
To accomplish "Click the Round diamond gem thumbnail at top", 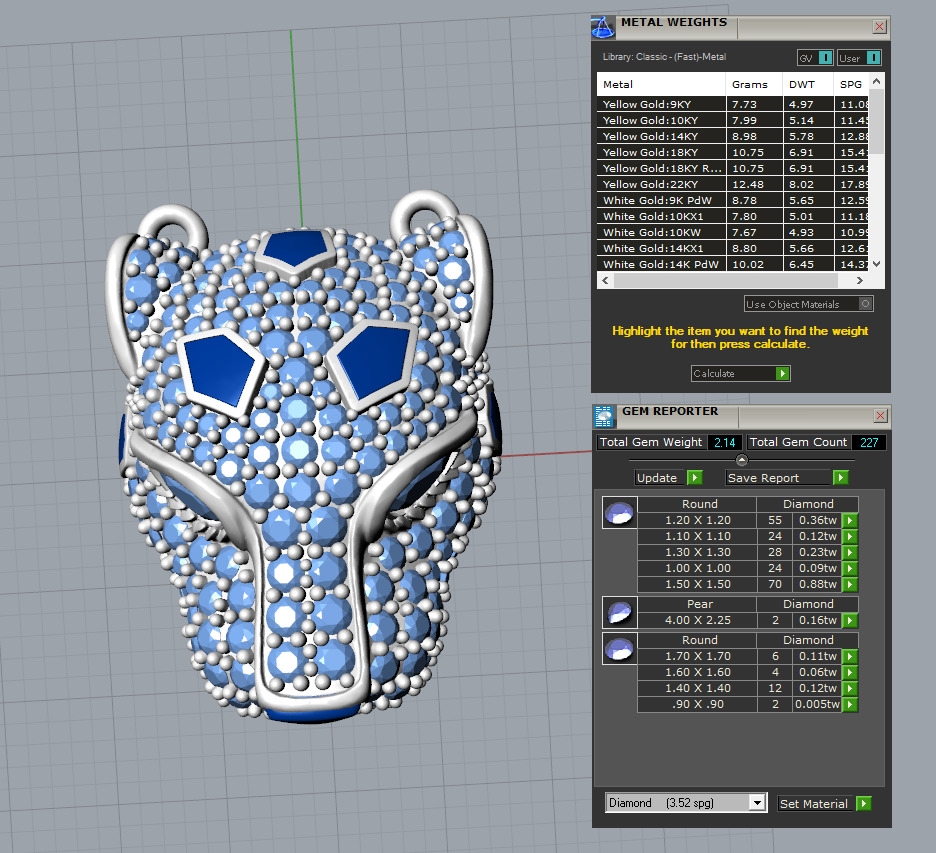I will click(x=619, y=513).
